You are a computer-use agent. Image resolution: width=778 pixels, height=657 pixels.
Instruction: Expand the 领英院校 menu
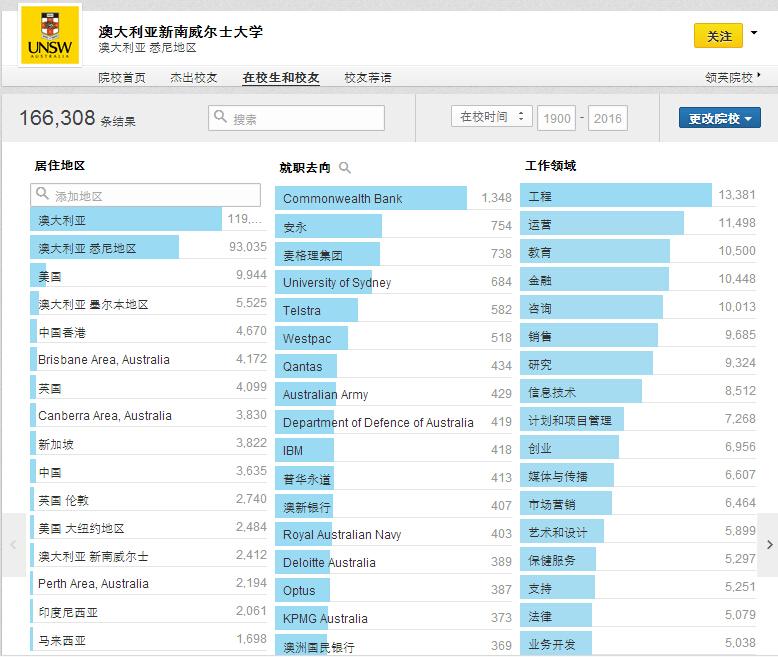pos(732,77)
